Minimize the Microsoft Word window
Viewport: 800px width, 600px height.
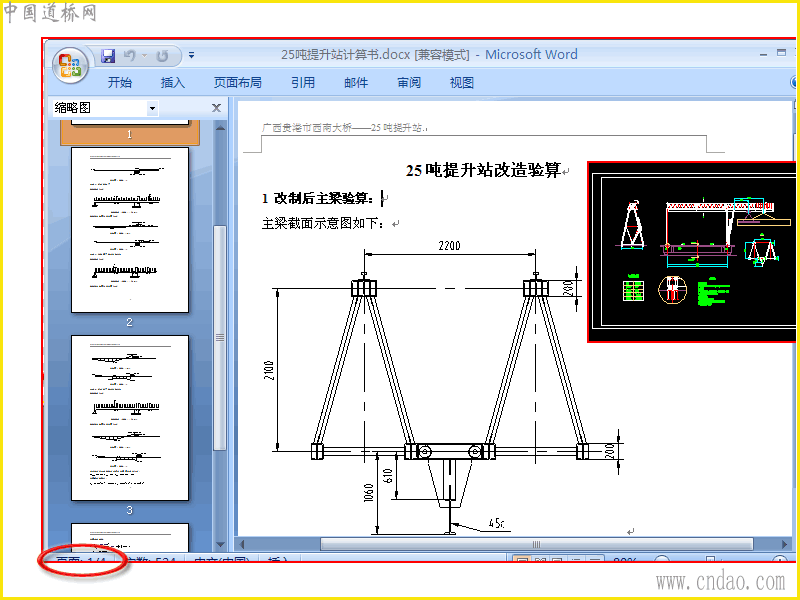coord(763,54)
